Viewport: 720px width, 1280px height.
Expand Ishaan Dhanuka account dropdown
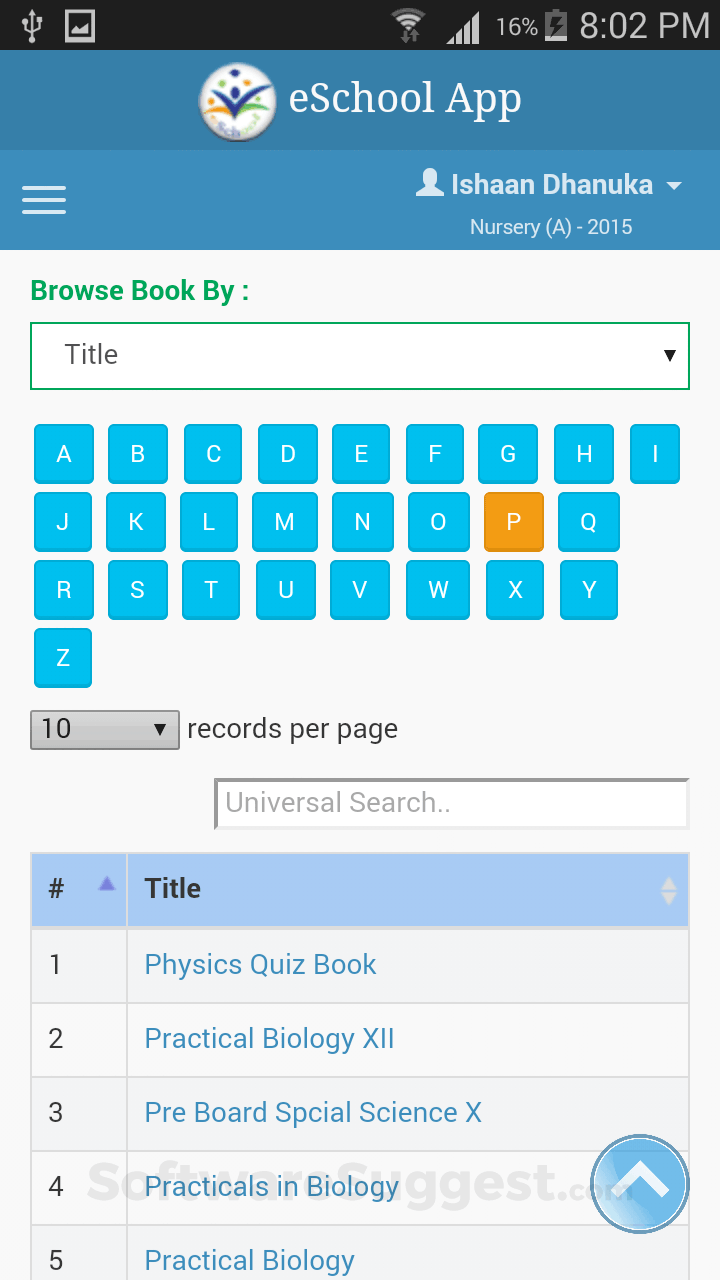coord(674,186)
